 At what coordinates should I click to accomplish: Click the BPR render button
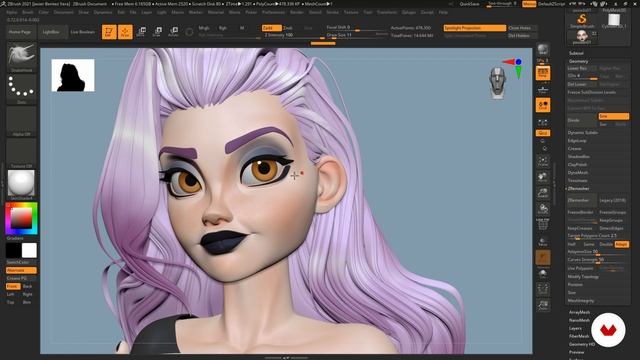[x=542, y=50]
